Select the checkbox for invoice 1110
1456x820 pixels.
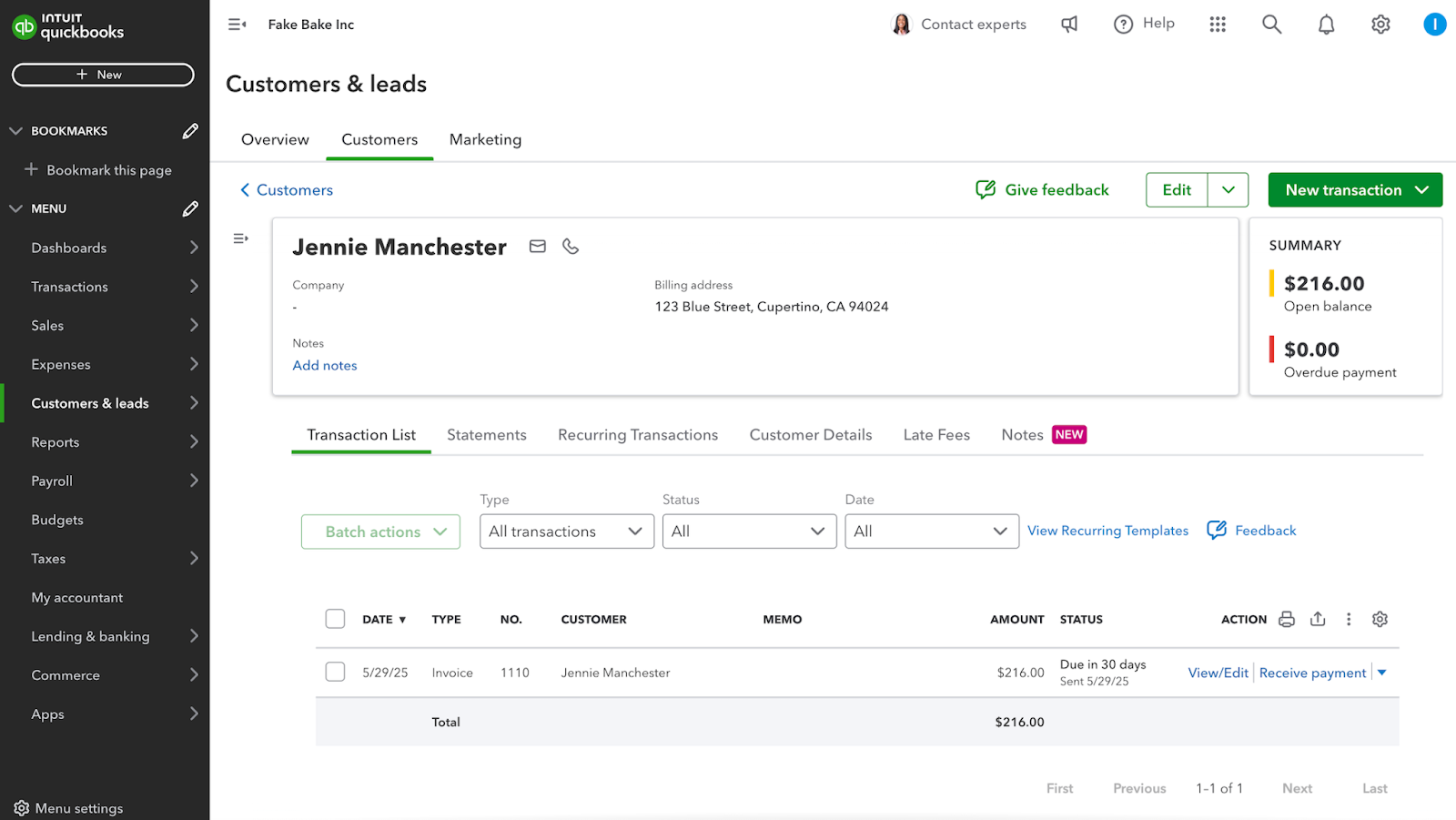[x=335, y=671]
